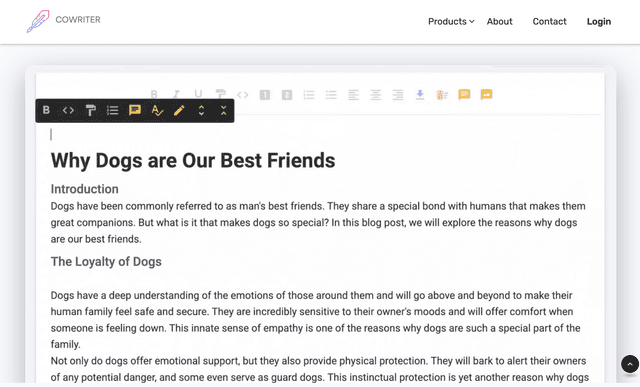640x387 pixels.
Task: Apply Heading 2 style
Action: 287,95
